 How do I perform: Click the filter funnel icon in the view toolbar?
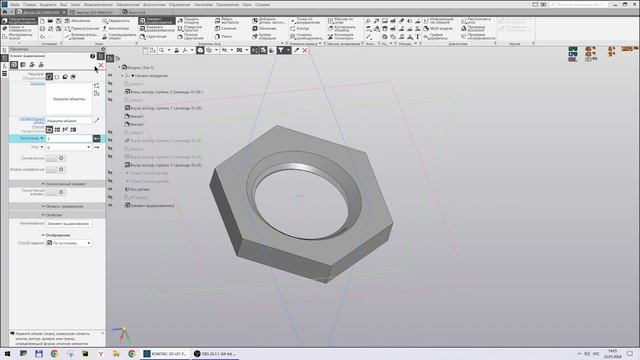(x=281, y=50)
